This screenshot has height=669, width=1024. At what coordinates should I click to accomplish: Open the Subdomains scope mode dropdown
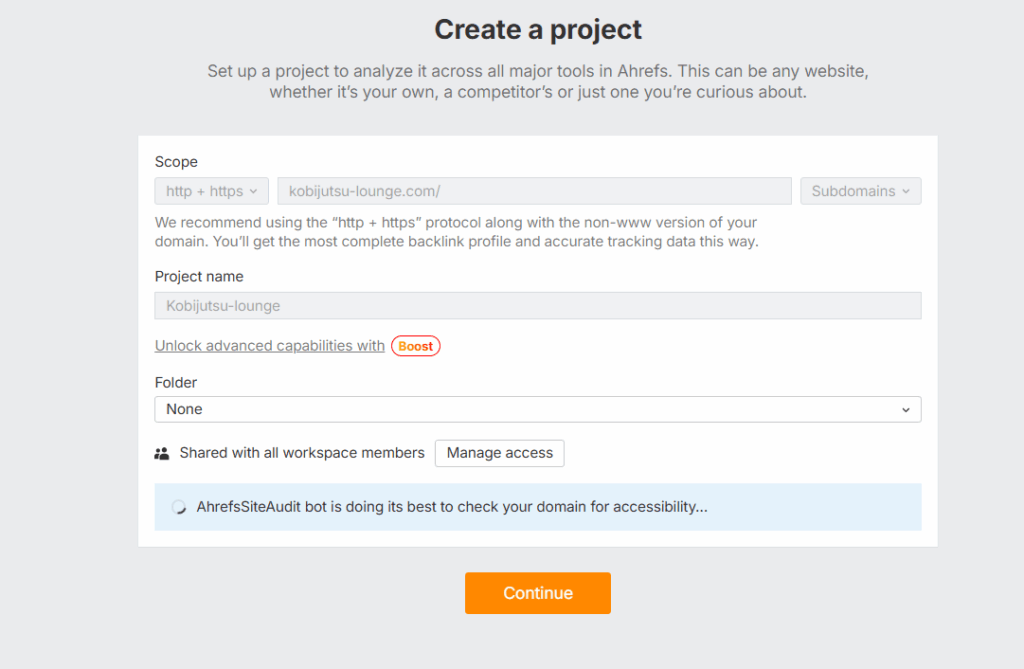860,191
